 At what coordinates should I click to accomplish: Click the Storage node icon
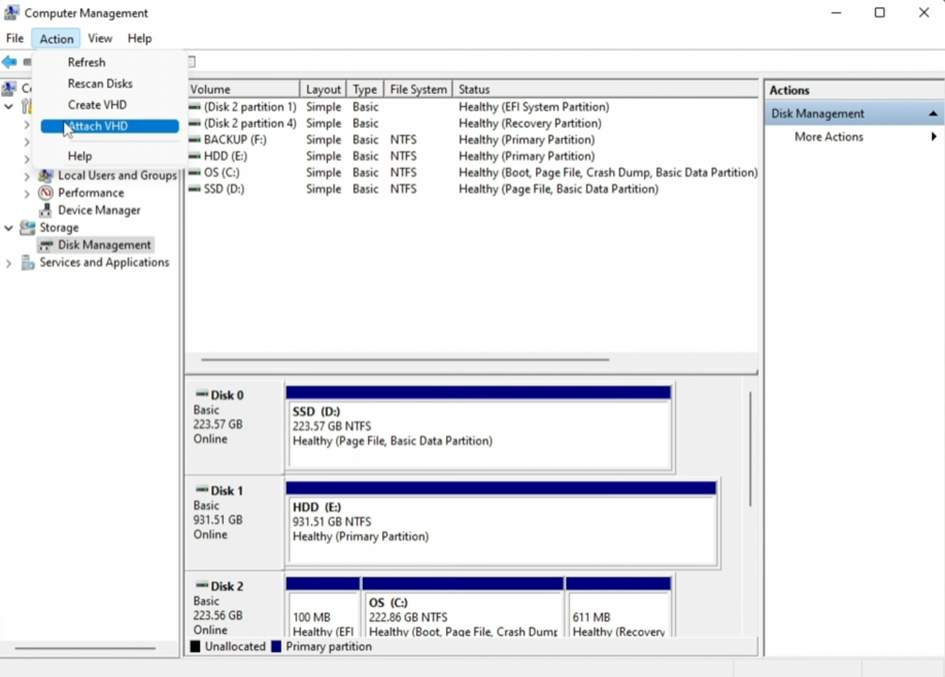28,228
